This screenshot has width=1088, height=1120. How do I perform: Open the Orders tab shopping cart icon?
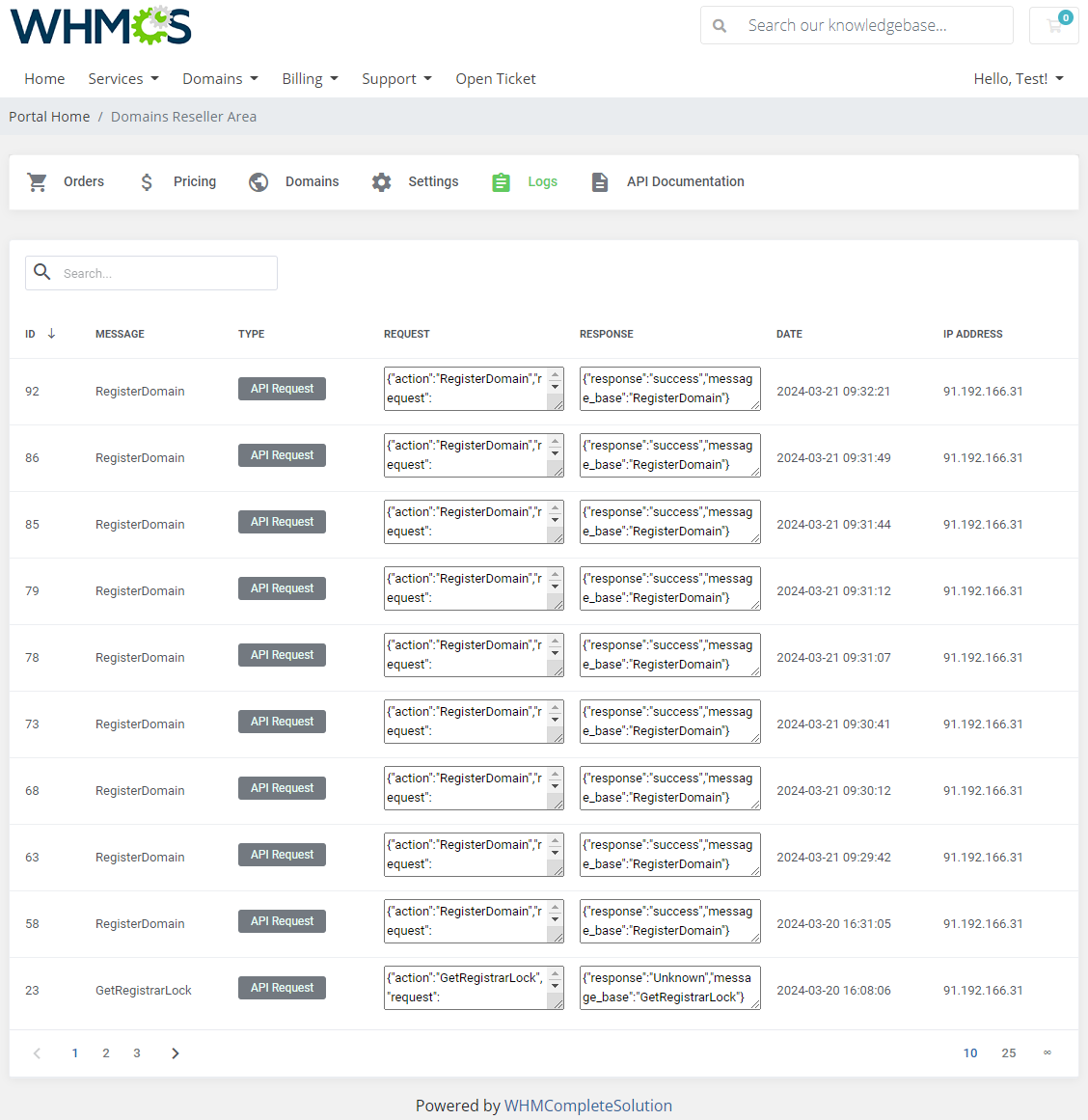(37, 181)
